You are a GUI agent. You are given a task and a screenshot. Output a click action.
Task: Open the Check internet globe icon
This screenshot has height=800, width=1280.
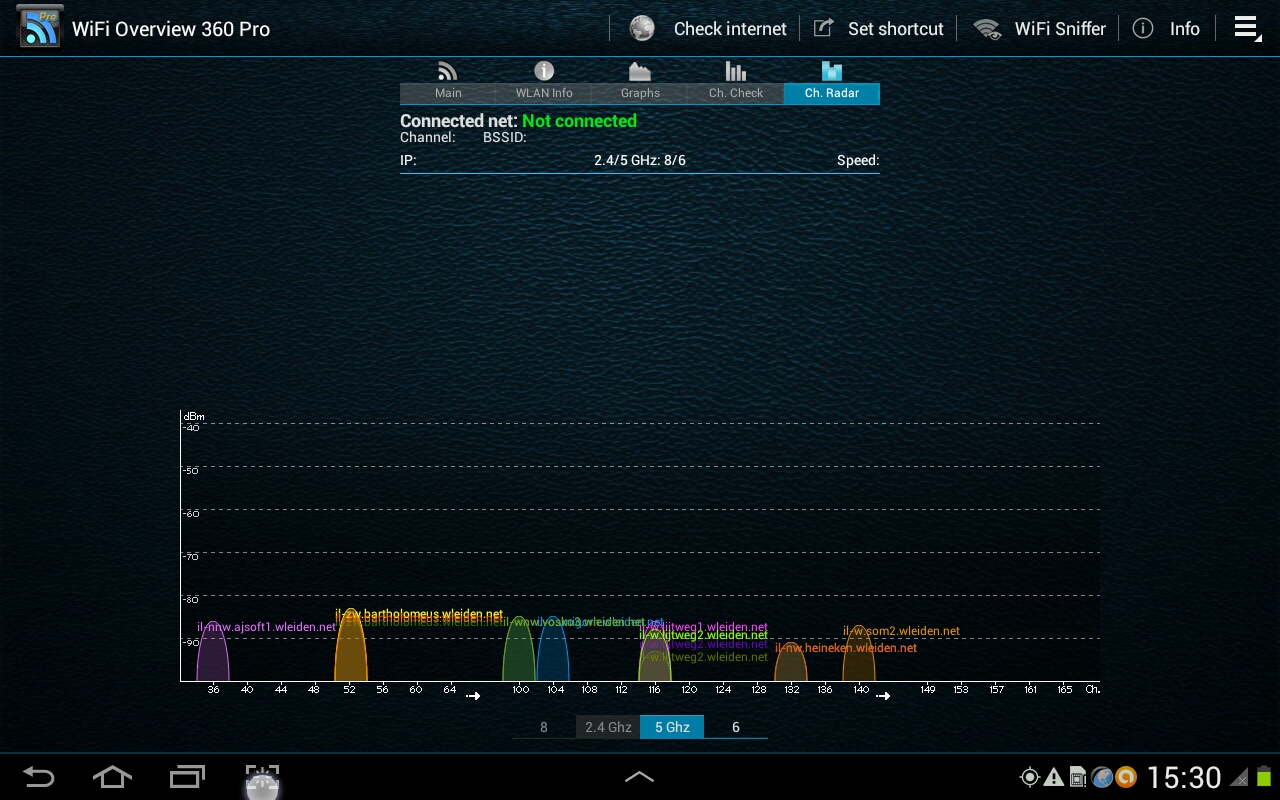(642, 28)
